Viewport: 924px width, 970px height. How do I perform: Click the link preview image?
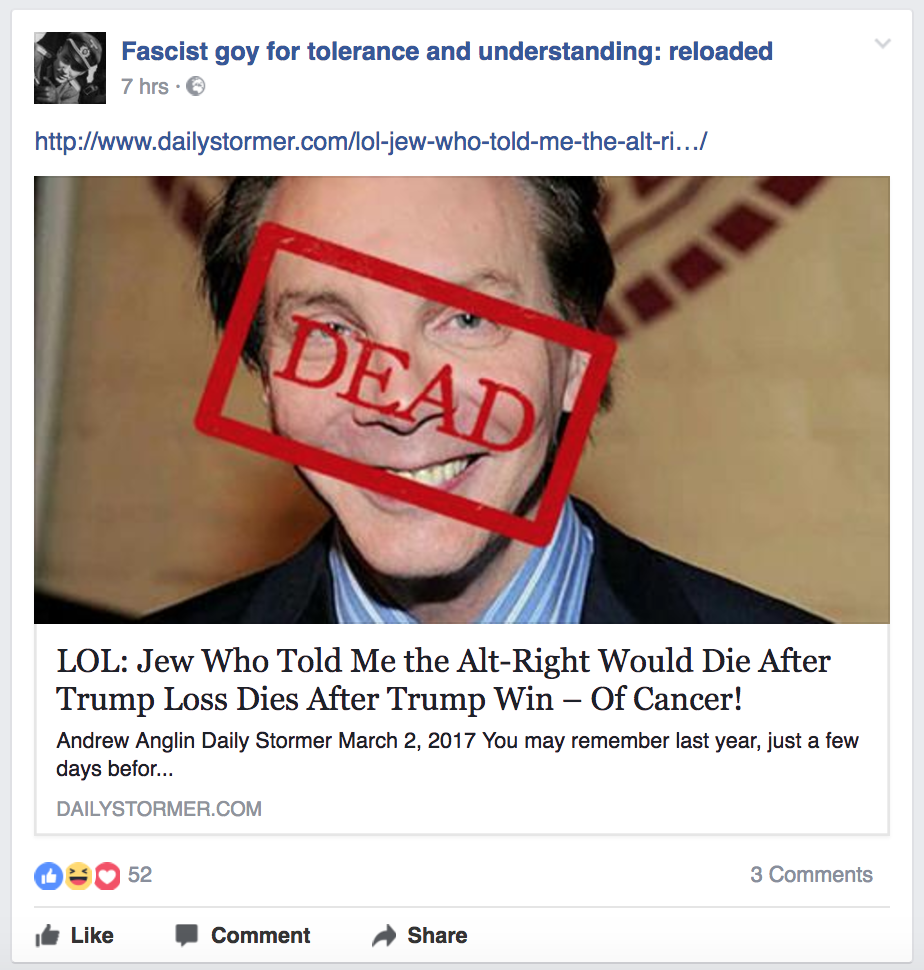(461, 400)
